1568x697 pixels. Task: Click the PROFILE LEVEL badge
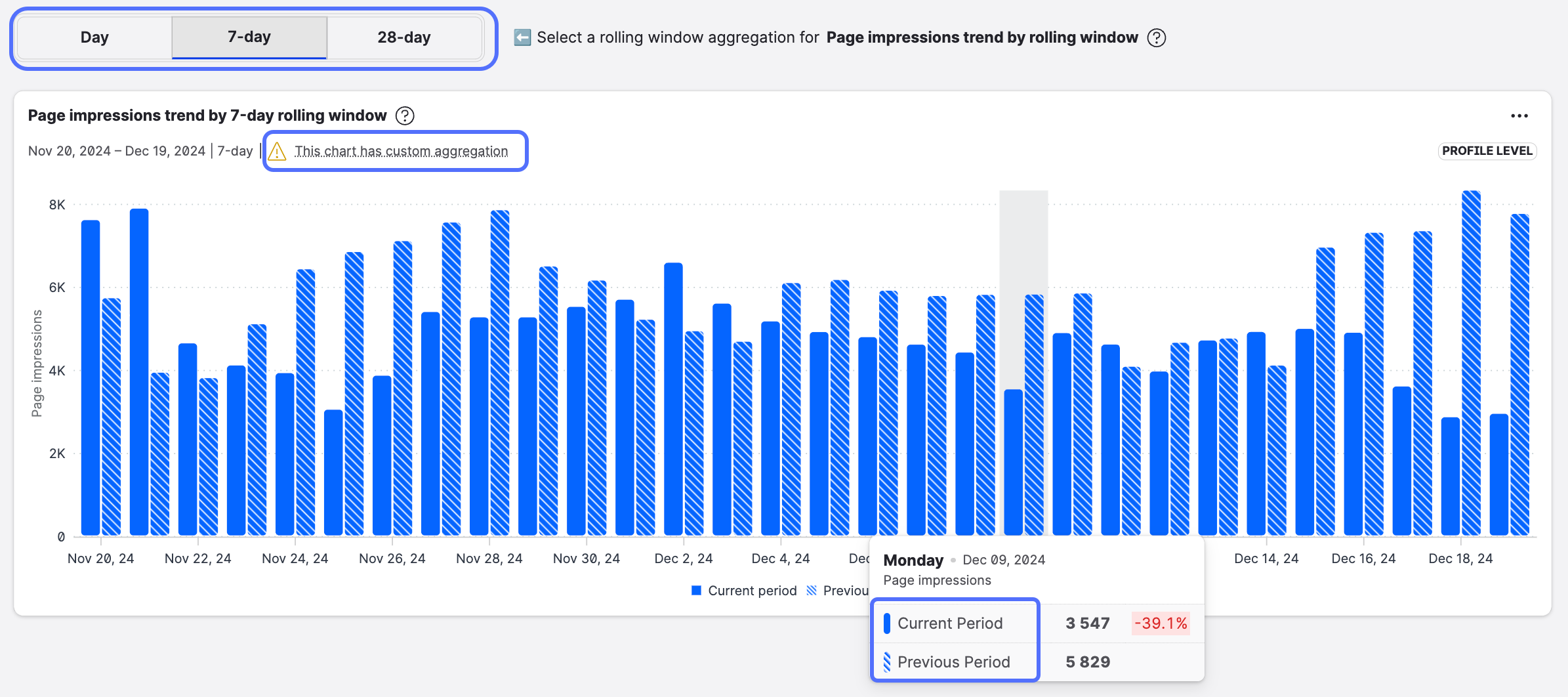coord(1487,151)
